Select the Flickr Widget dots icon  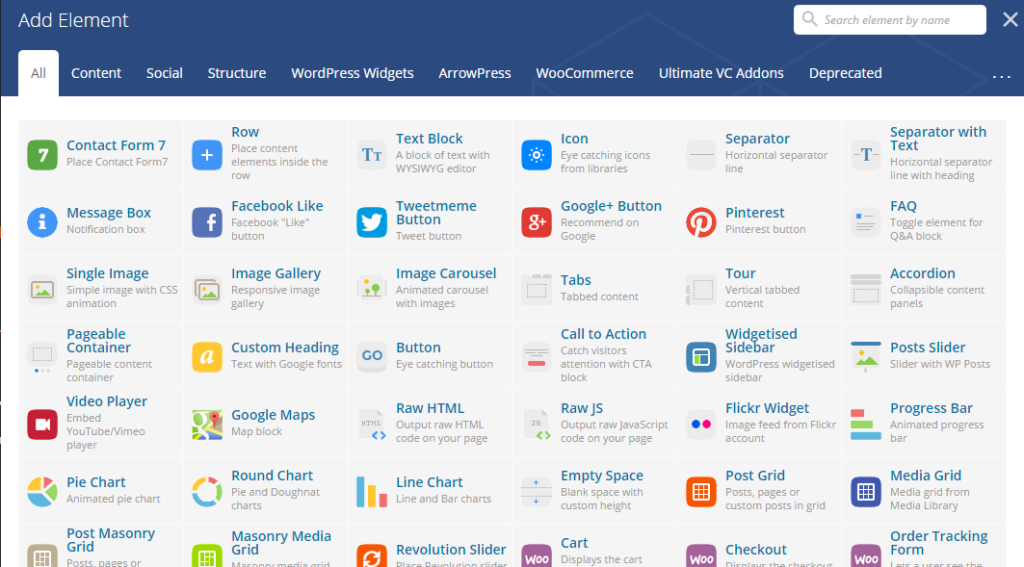(x=701, y=424)
